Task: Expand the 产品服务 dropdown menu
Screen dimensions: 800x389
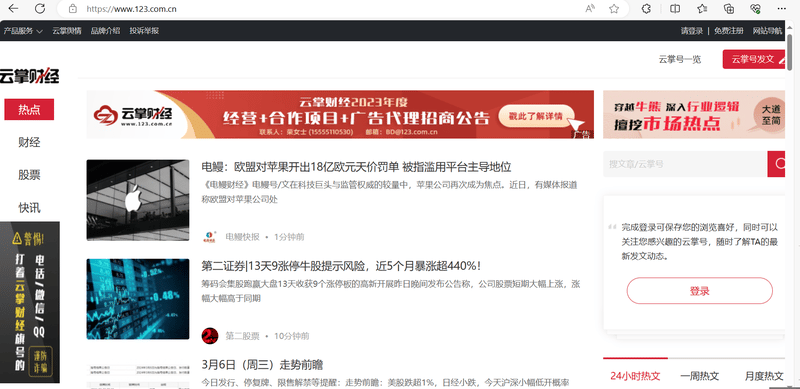Action: tap(23, 31)
